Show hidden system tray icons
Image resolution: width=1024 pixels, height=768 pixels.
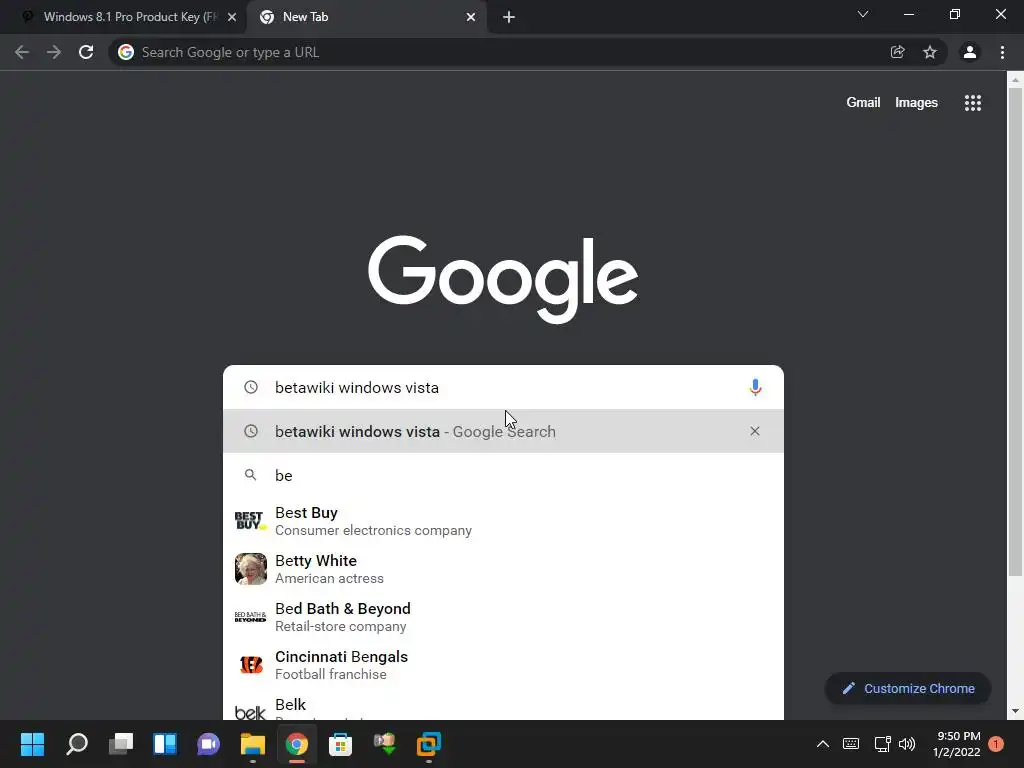[823, 744]
